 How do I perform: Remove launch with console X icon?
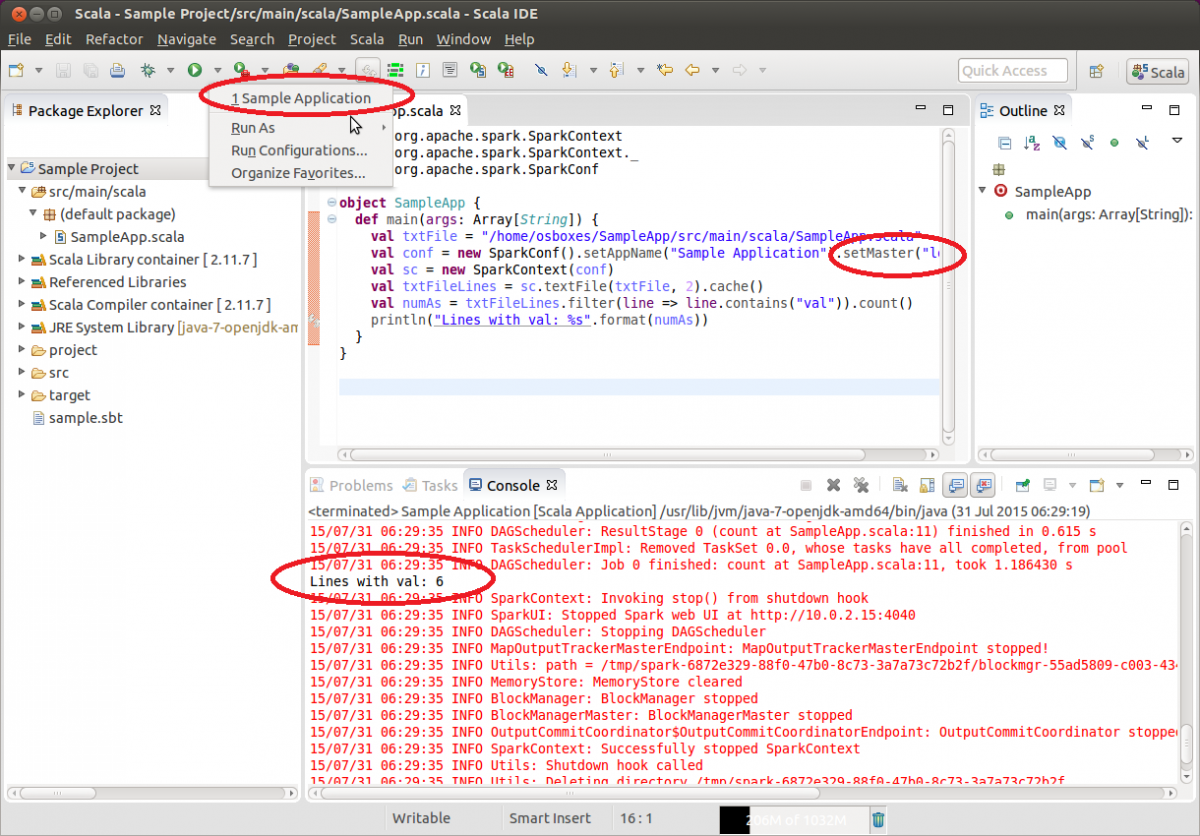[x=833, y=485]
